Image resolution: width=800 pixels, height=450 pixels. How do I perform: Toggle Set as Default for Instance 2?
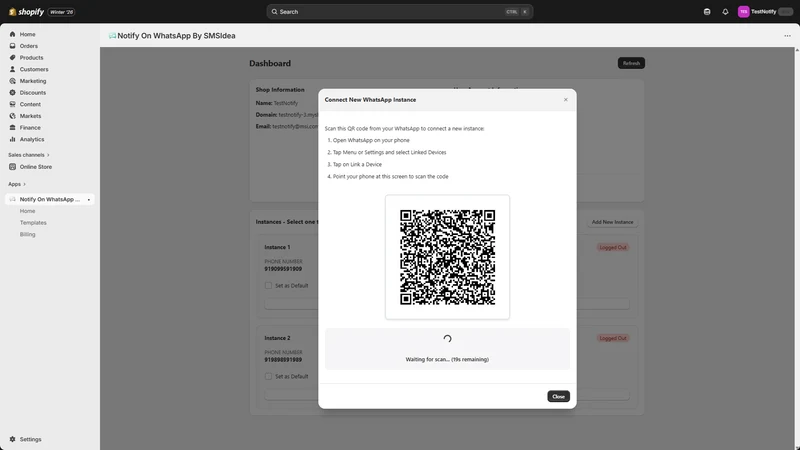268,377
